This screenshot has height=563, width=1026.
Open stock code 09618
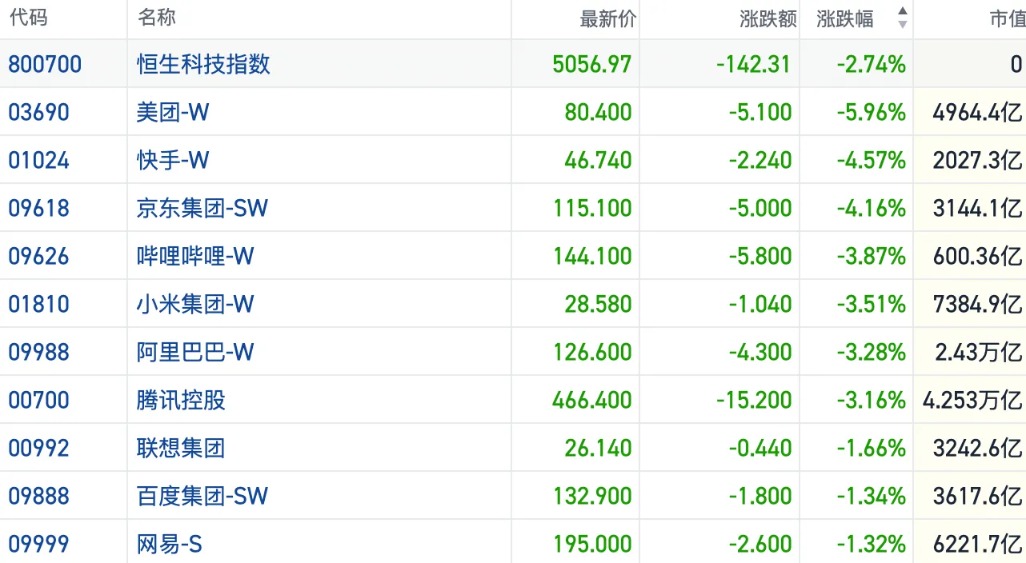point(39,208)
